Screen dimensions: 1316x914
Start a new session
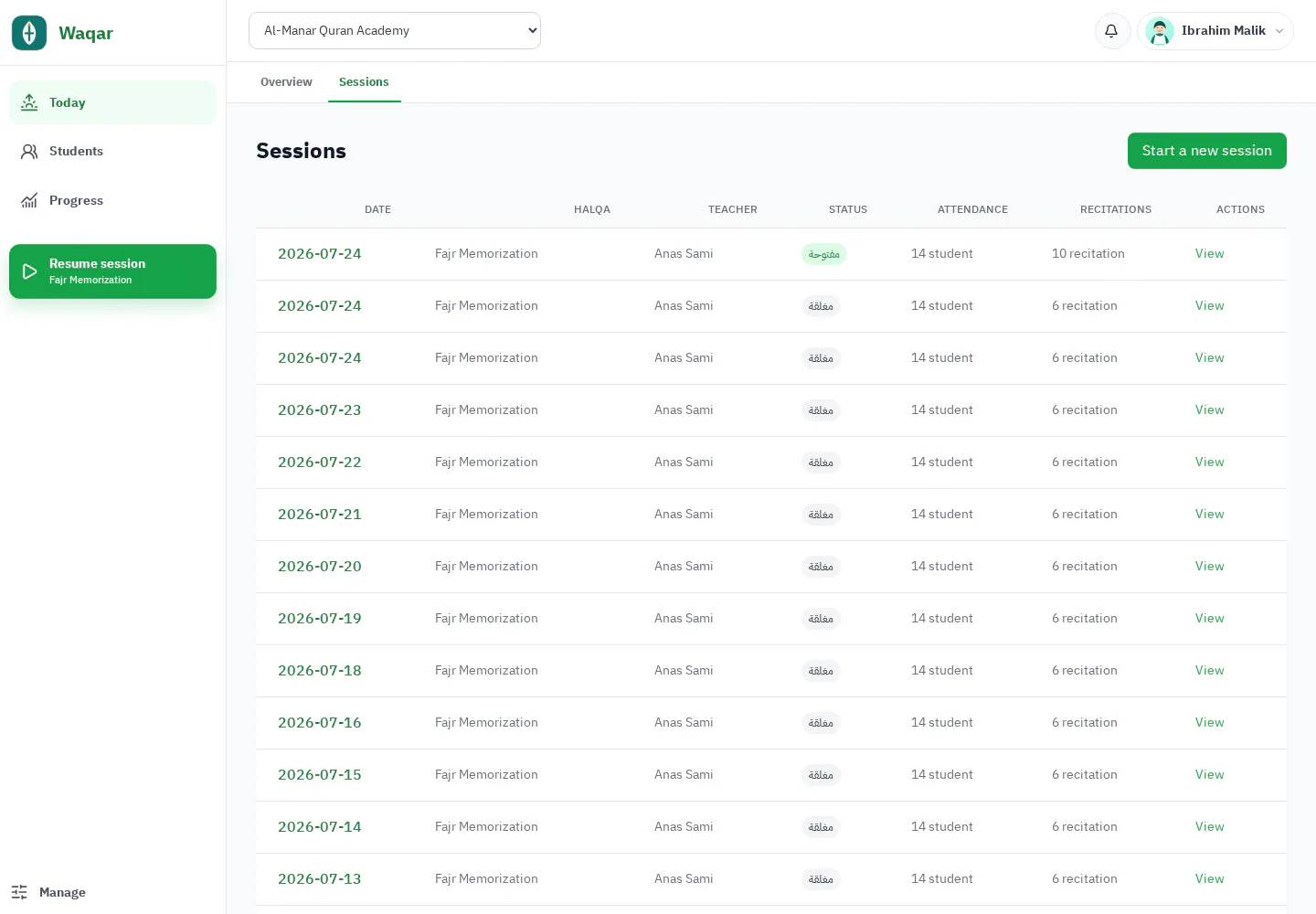(x=1207, y=151)
